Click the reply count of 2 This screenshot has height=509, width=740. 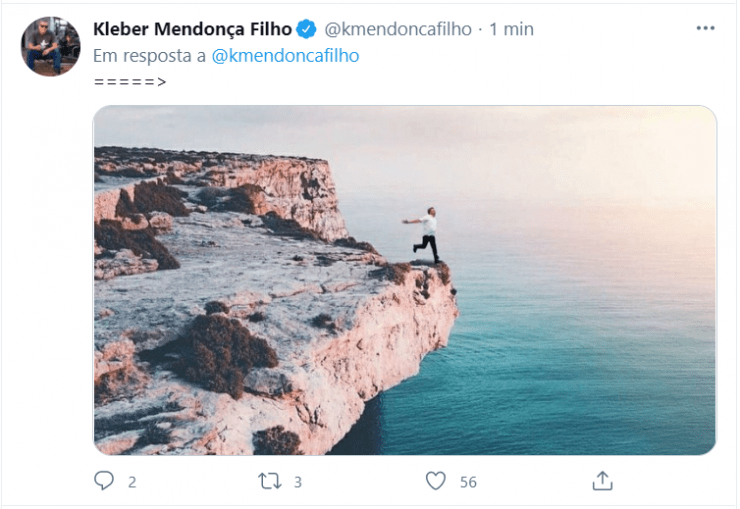pos(132,482)
